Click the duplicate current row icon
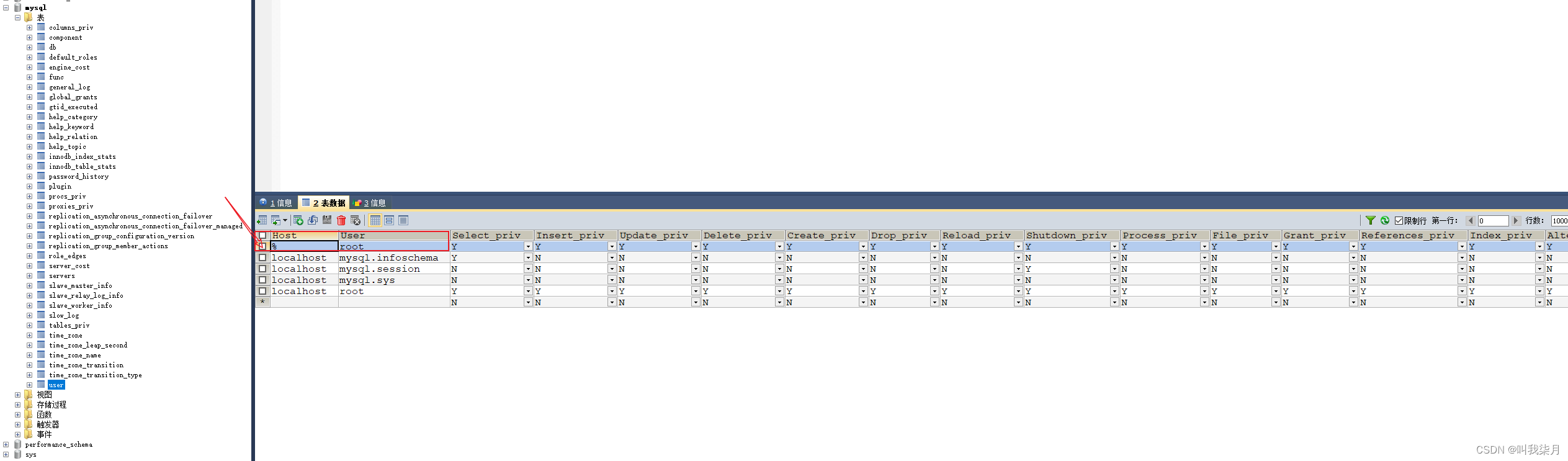Screen dimensions: 1568x461 pos(313,220)
